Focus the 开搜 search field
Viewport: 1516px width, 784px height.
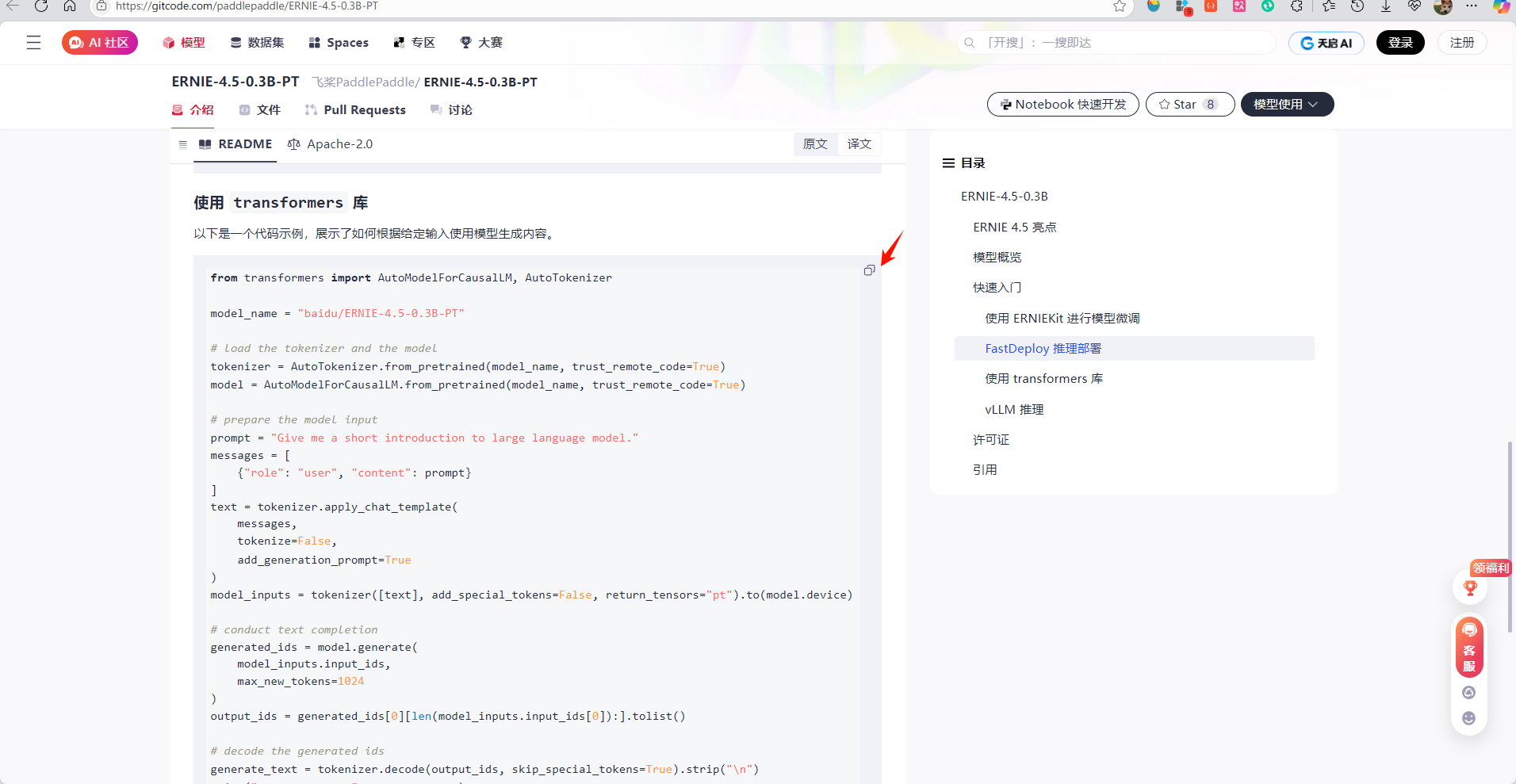(1116, 43)
